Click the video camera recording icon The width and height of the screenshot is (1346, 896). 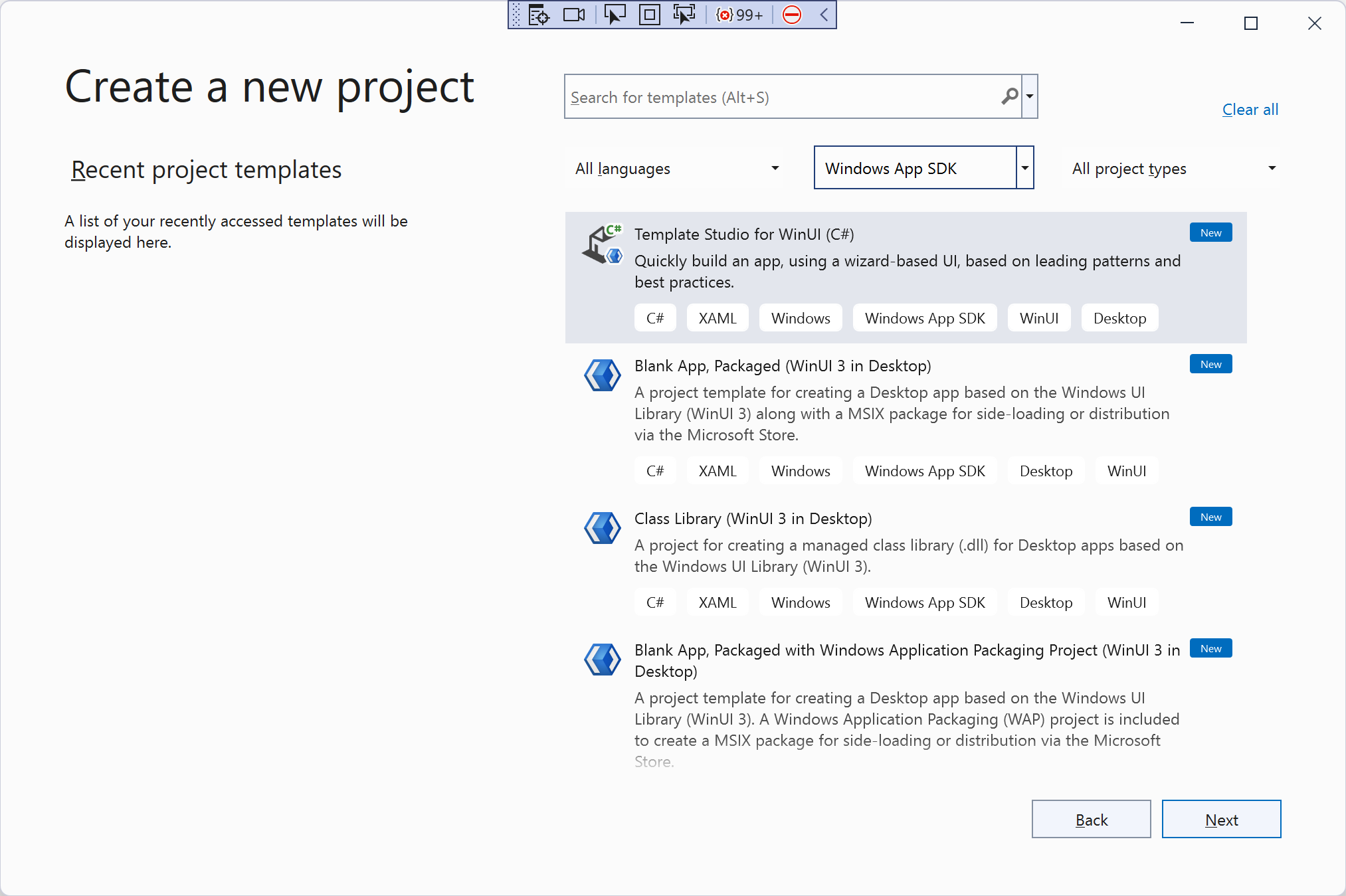pyautogui.click(x=573, y=15)
